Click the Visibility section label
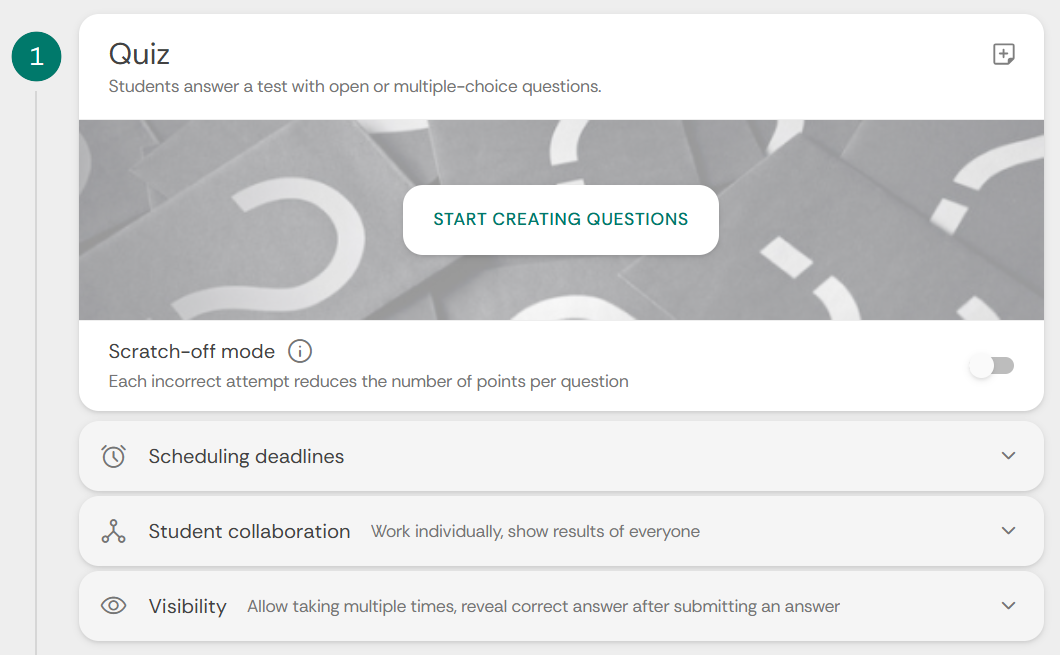1060x655 pixels. [187, 606]
